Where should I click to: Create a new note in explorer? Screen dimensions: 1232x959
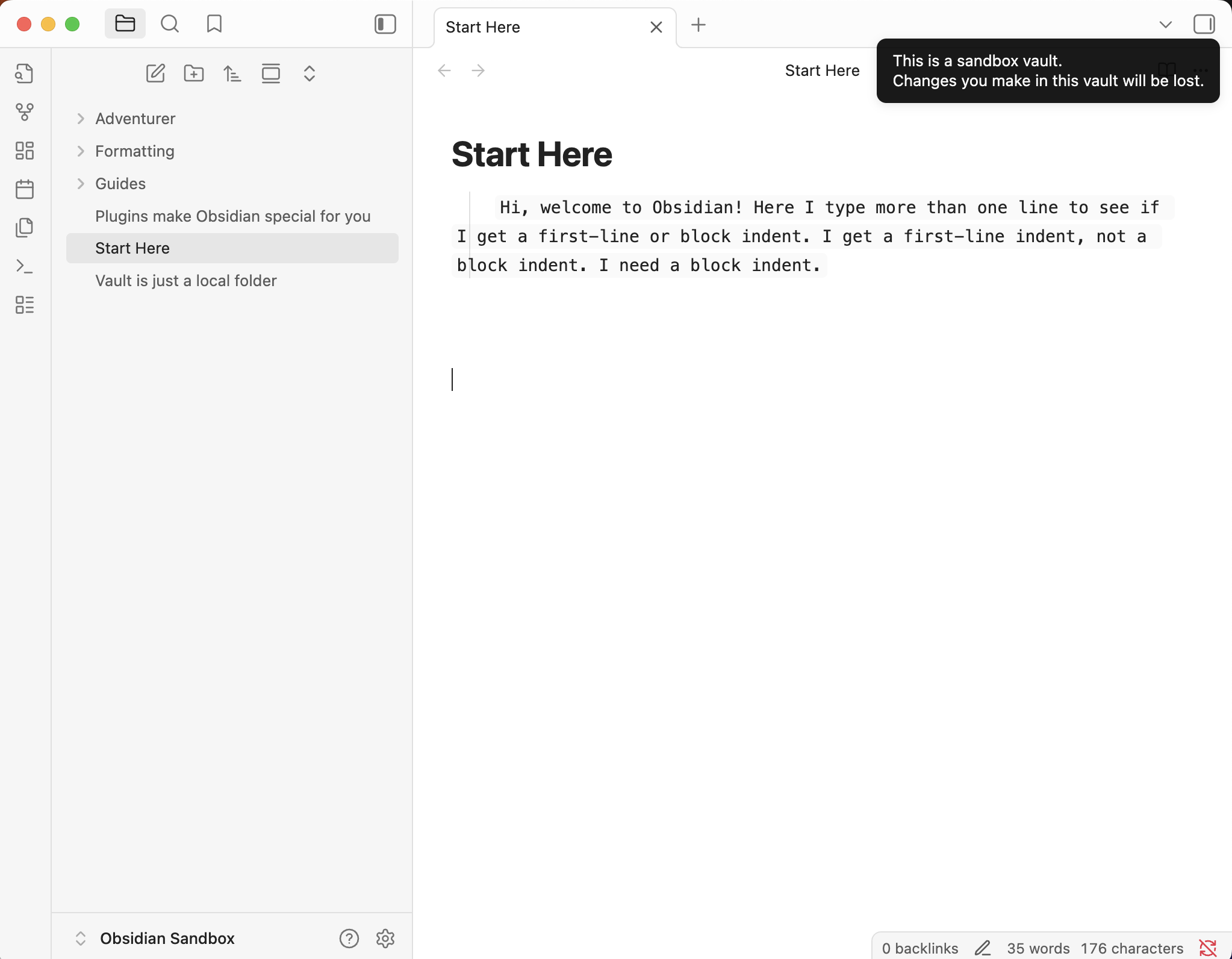click(x=155, y=73)
